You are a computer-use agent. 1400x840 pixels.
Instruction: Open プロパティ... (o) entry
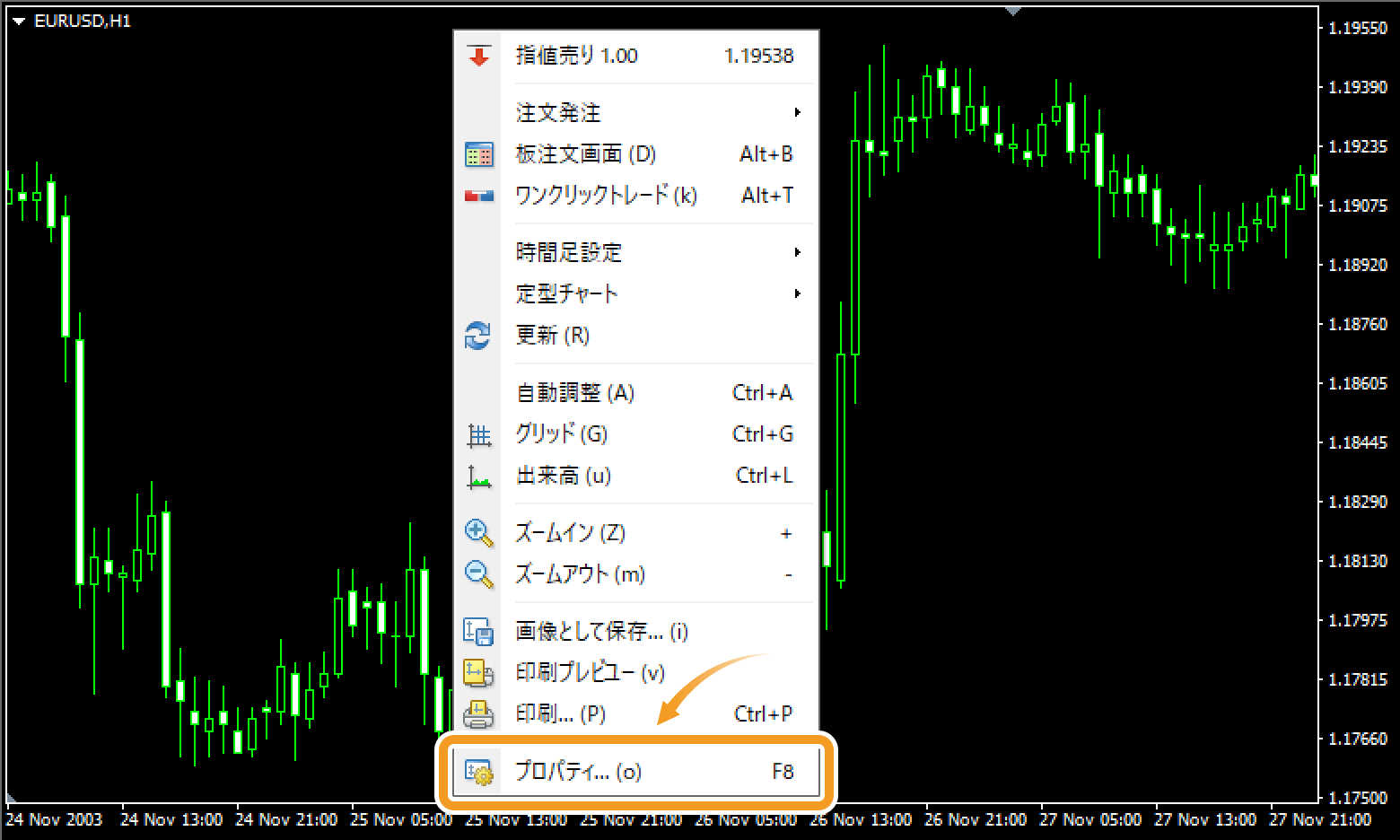click(636, 772)
